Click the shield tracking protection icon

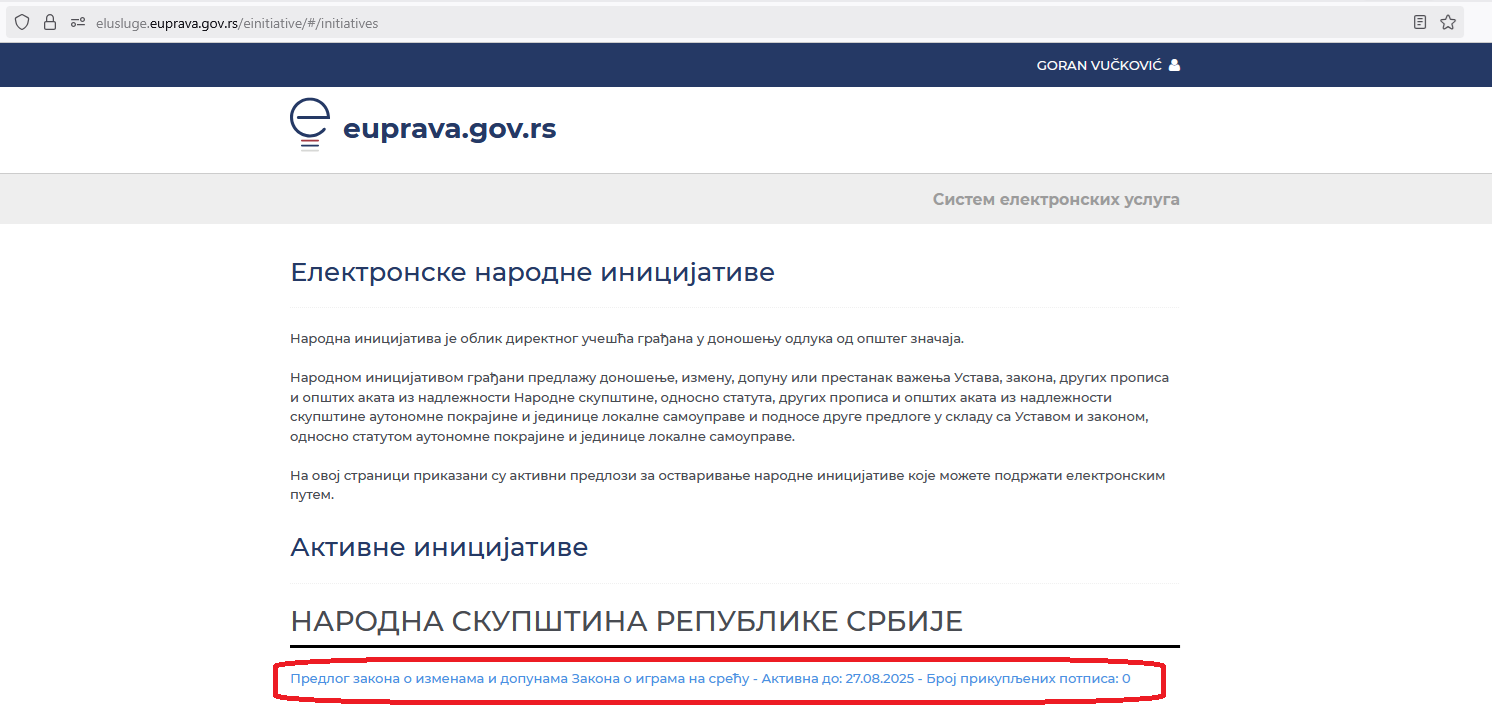pyautogui.click(x=22, y=22)
